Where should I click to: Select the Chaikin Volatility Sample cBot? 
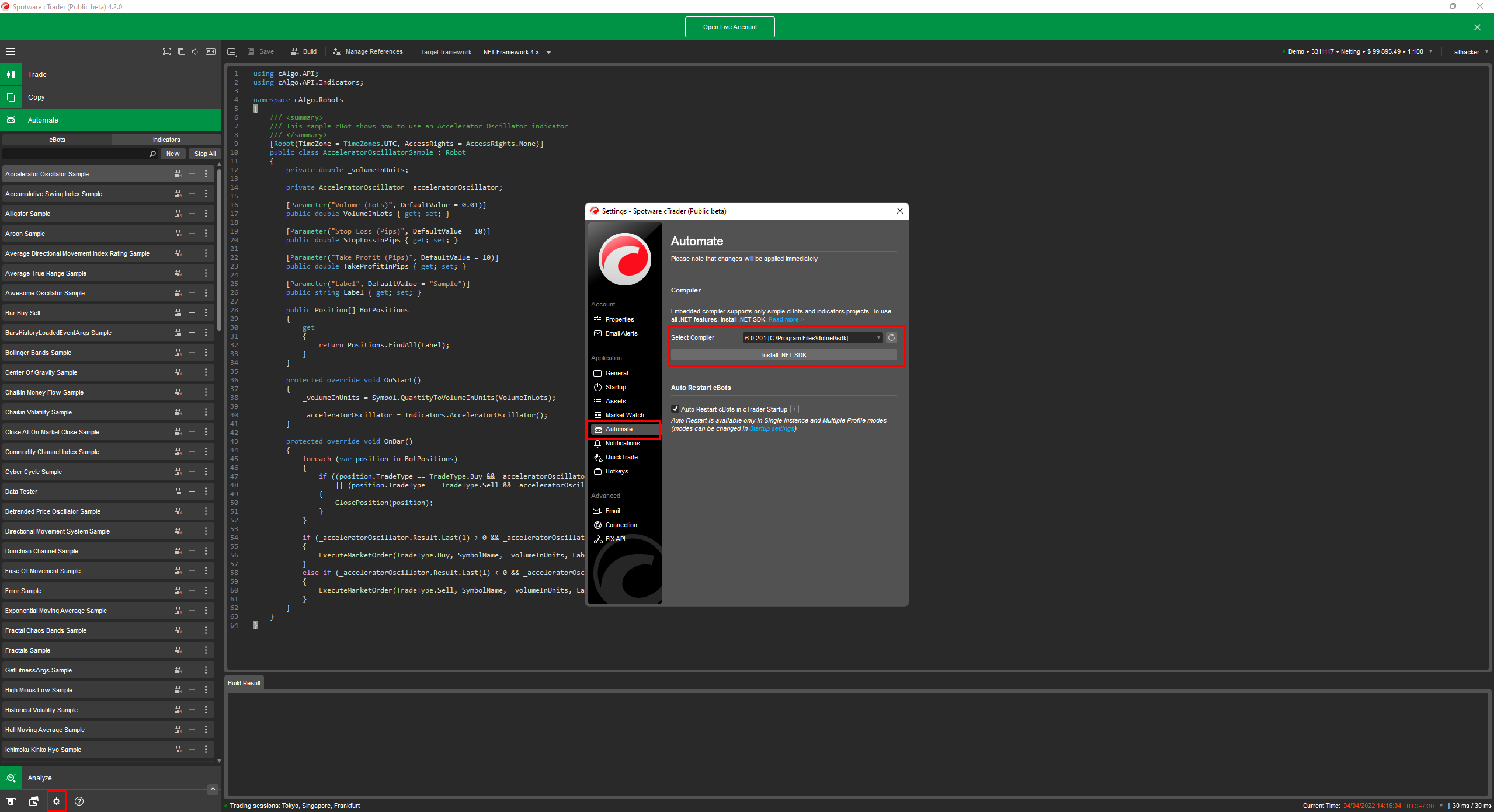[x=108, y=412]
